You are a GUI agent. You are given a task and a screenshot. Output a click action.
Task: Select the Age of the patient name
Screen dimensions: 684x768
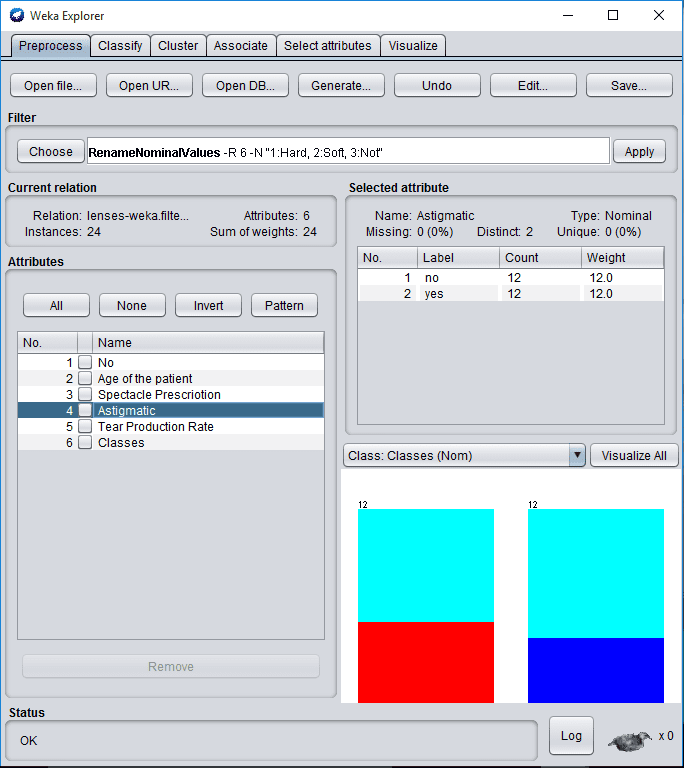tap(145, 379)
